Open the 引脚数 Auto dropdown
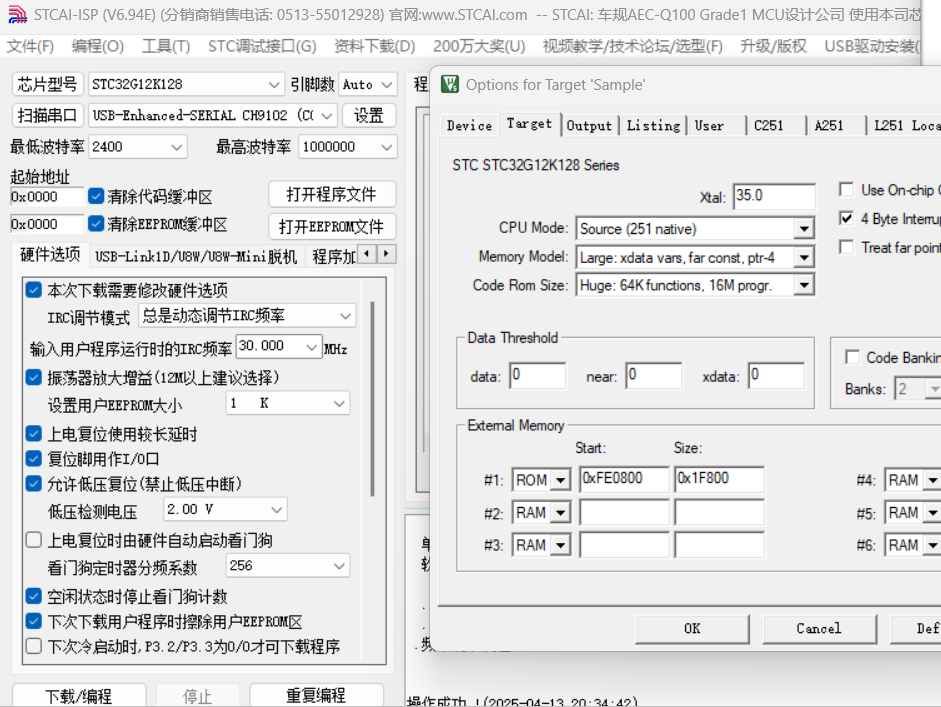 pos(368,85)
